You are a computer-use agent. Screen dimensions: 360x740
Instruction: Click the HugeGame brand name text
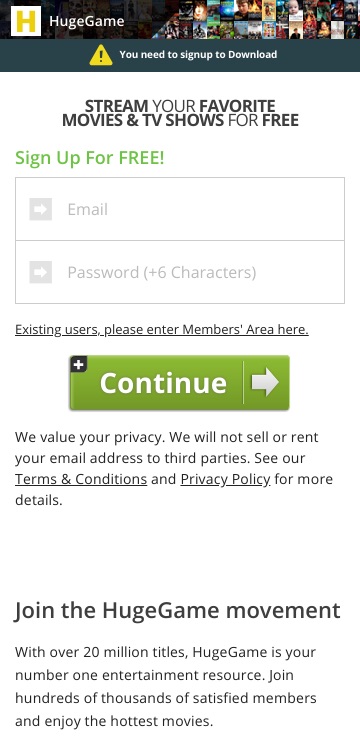pos(87,21)
